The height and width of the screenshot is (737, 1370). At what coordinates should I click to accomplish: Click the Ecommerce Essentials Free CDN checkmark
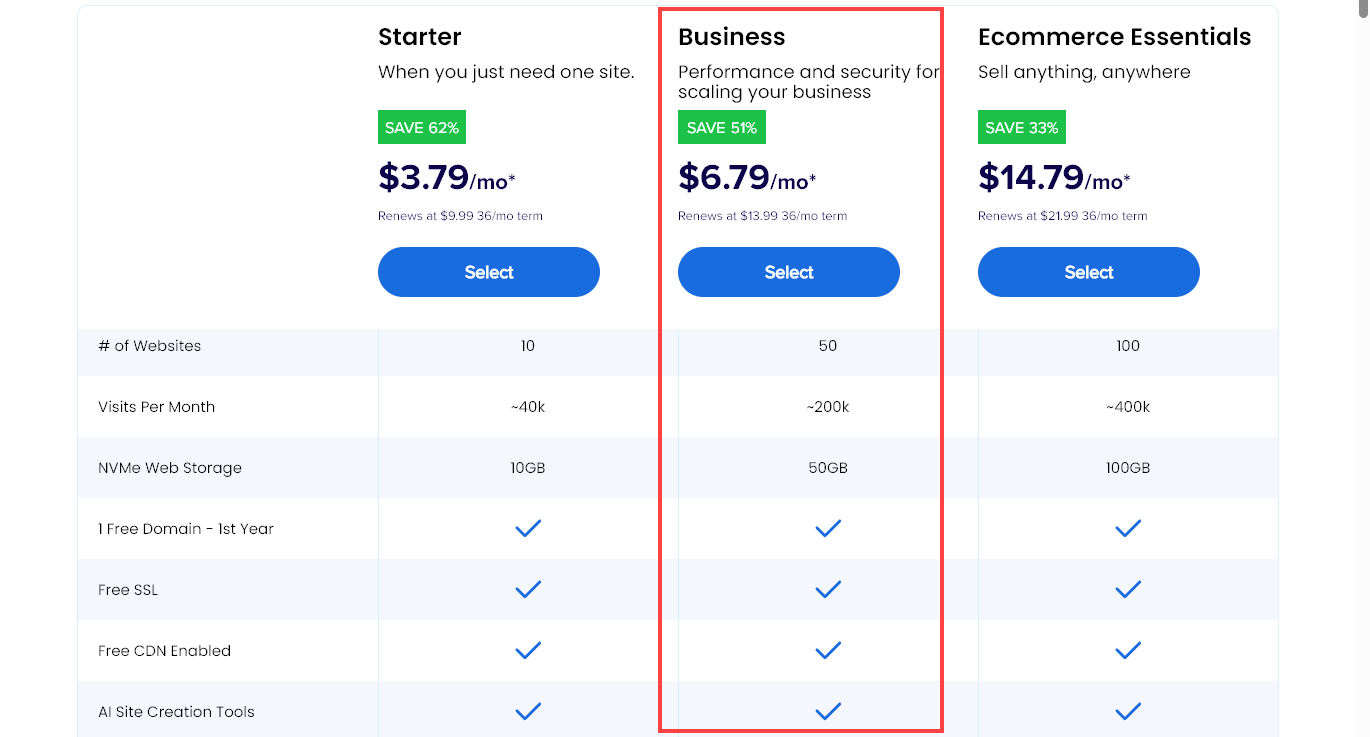[1128, 650]
